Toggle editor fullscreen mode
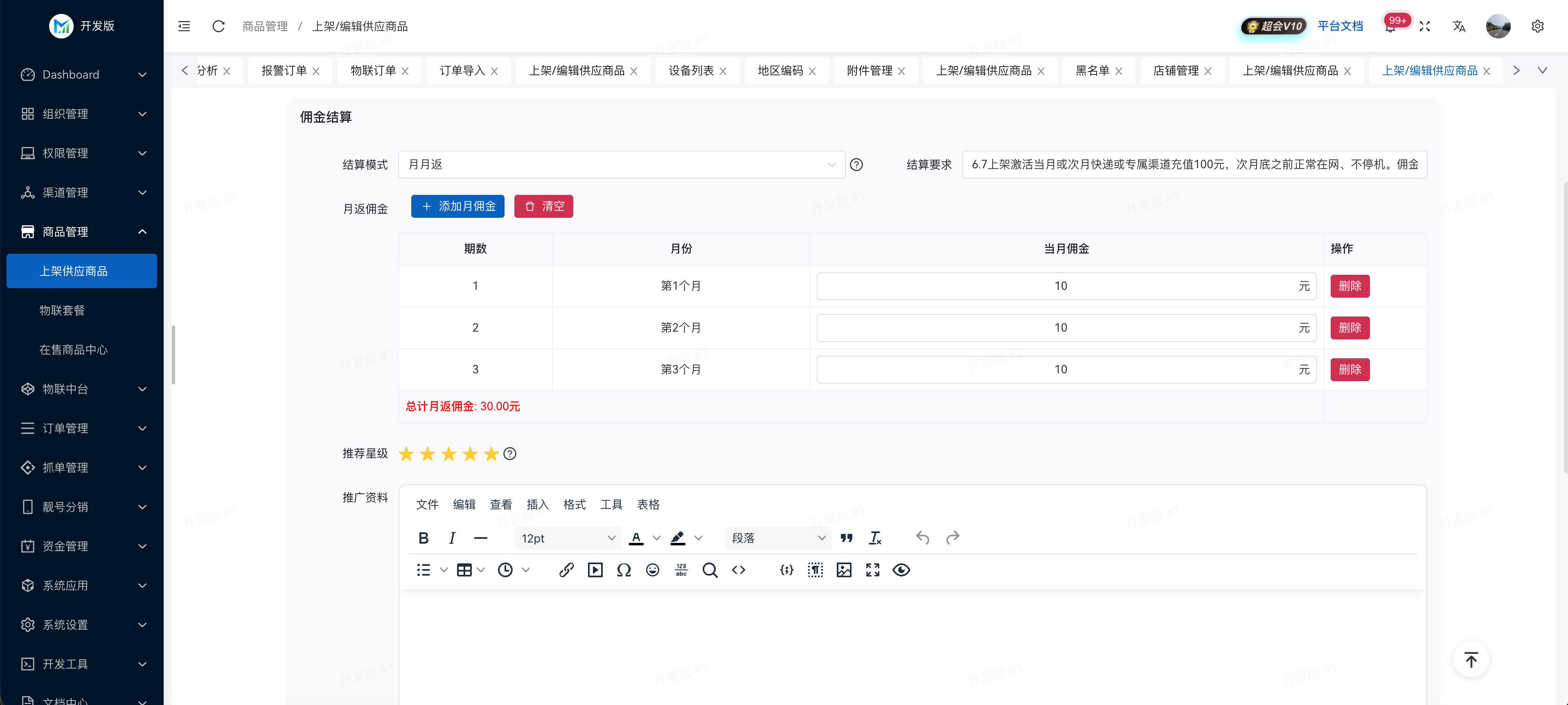This screenshot has width=1568, height=705. tap(872, 570)
